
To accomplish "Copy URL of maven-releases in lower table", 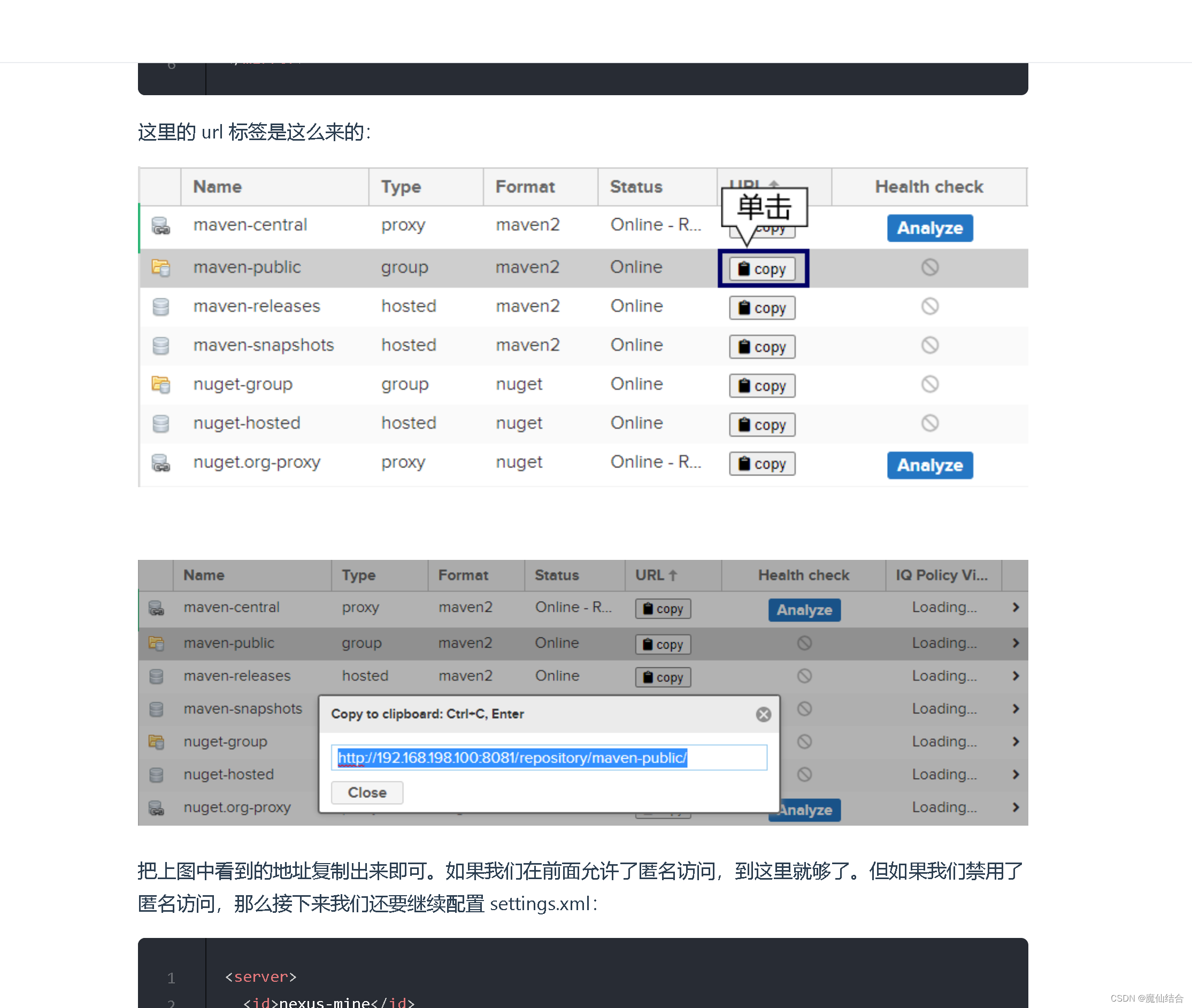I will tap(663, 678).
